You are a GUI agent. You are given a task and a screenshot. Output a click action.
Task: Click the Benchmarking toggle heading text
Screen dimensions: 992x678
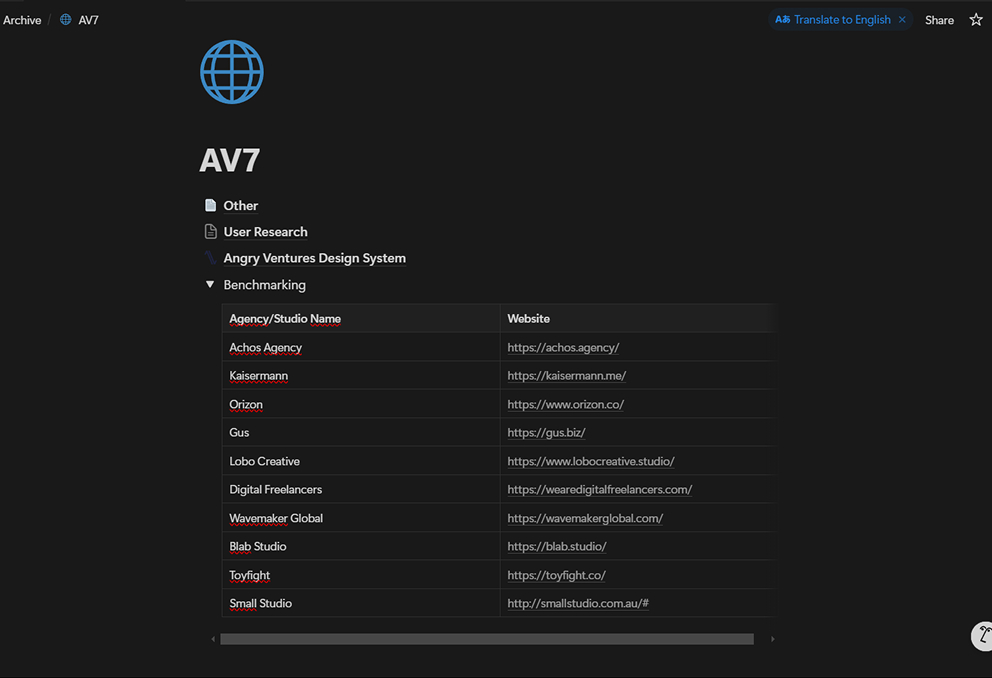(264, 285)
